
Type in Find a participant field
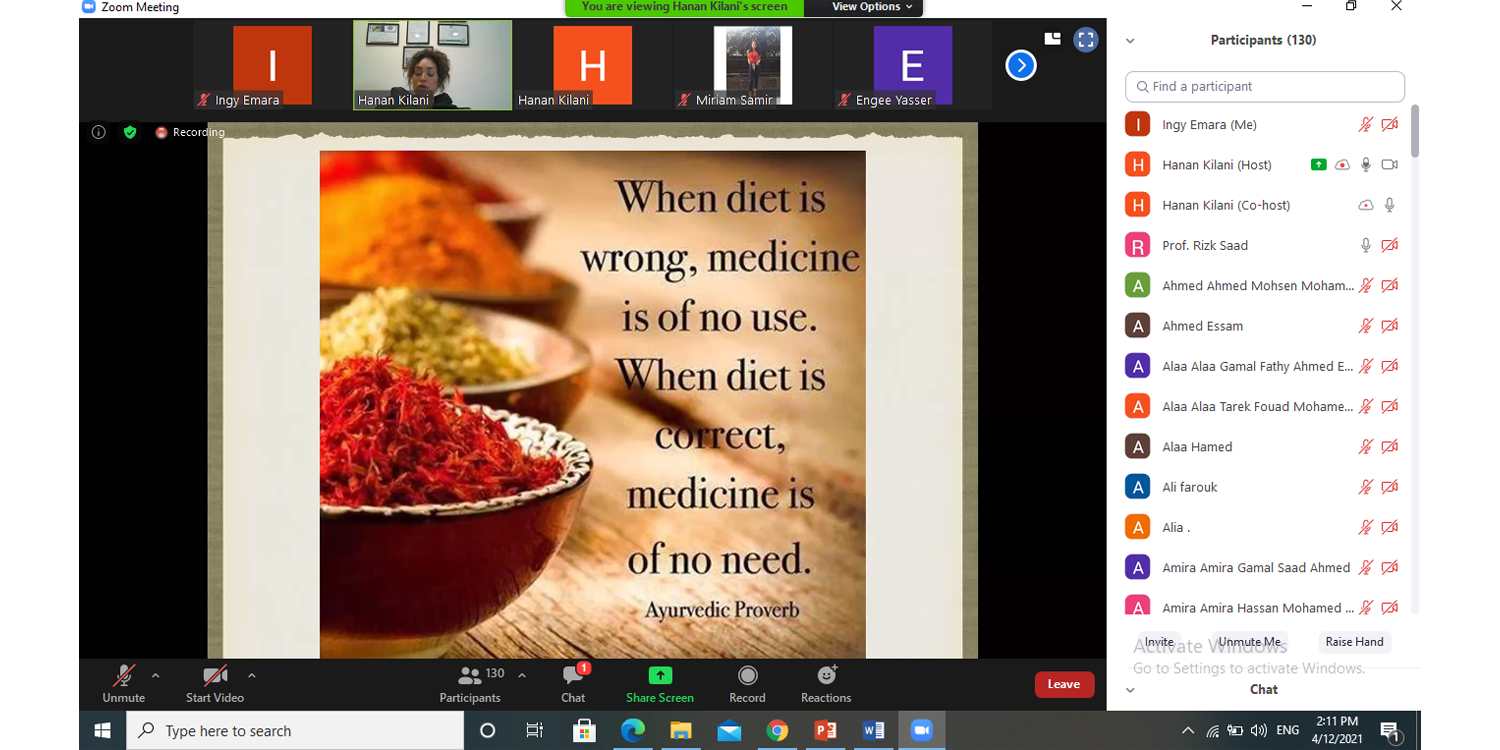pos(1265,87)
